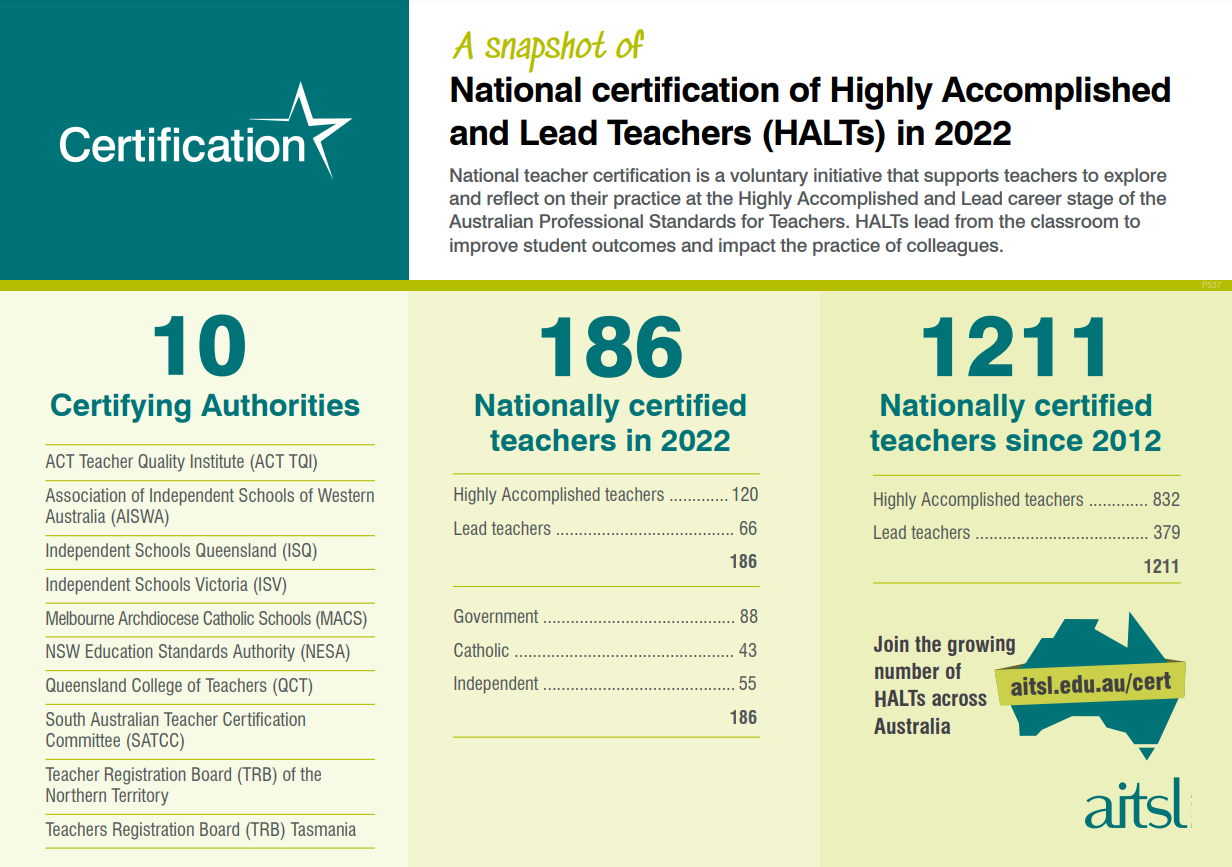The image size is (1232, 867).
Task: Select NSW Education Standards Authority (NESA)
Action: coord(198,652)
